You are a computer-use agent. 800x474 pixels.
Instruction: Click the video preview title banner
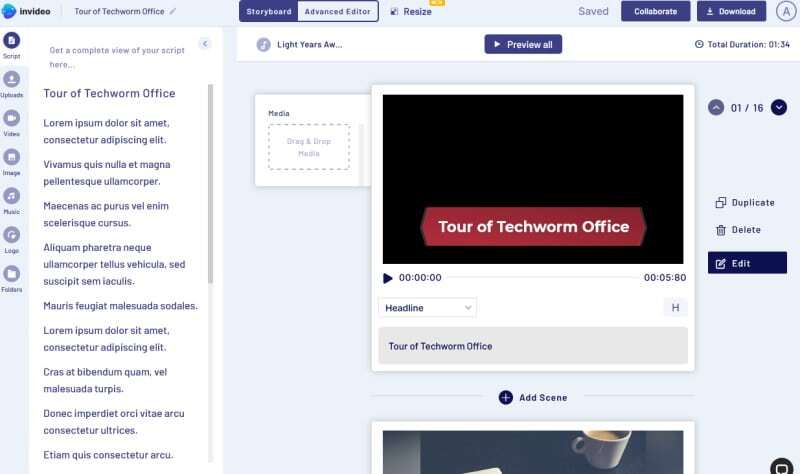pyautogui.click(x=533, y=227)
